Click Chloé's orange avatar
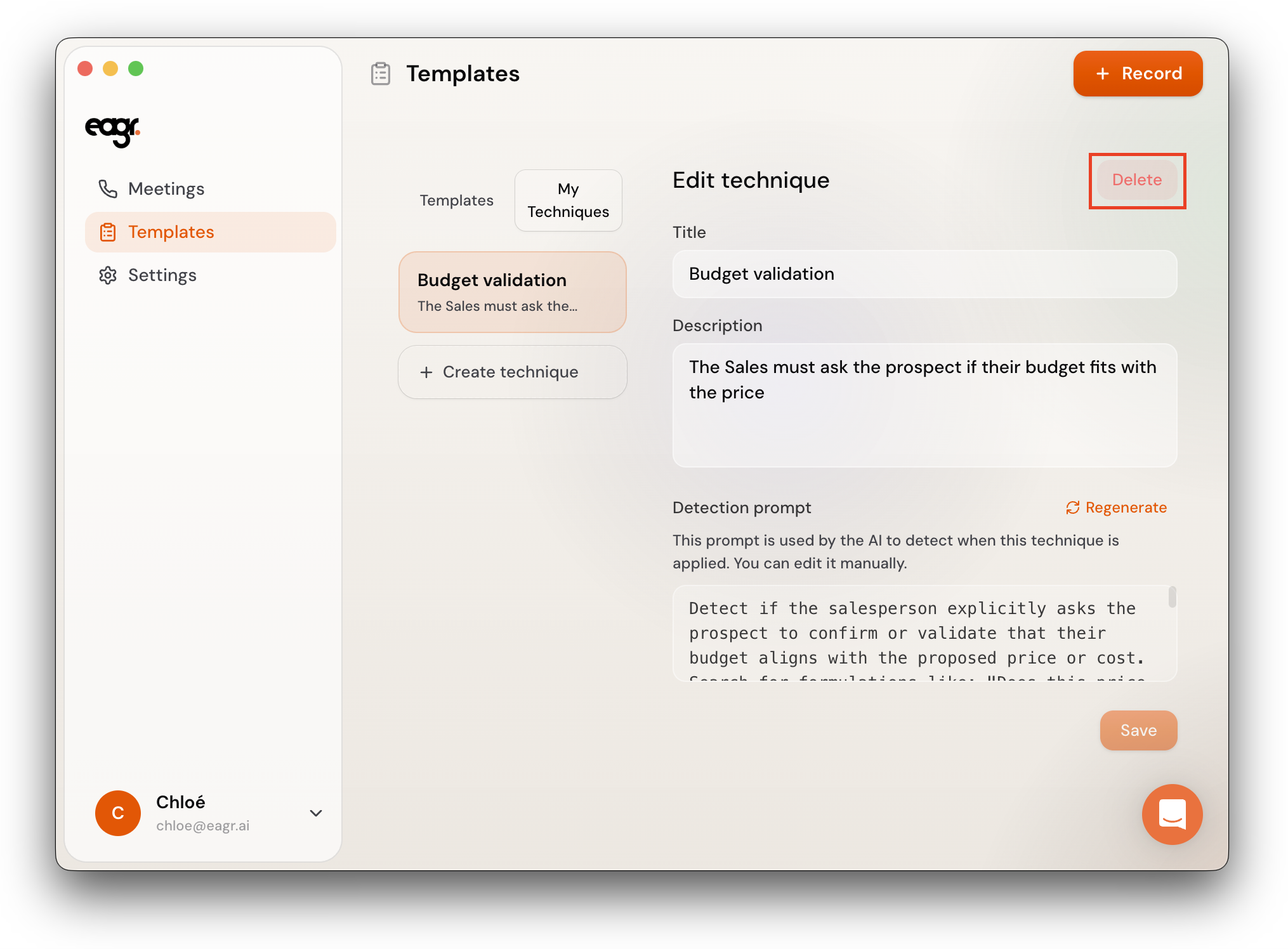Viewport: 1288px width, 949px height. tap(118, 813)
